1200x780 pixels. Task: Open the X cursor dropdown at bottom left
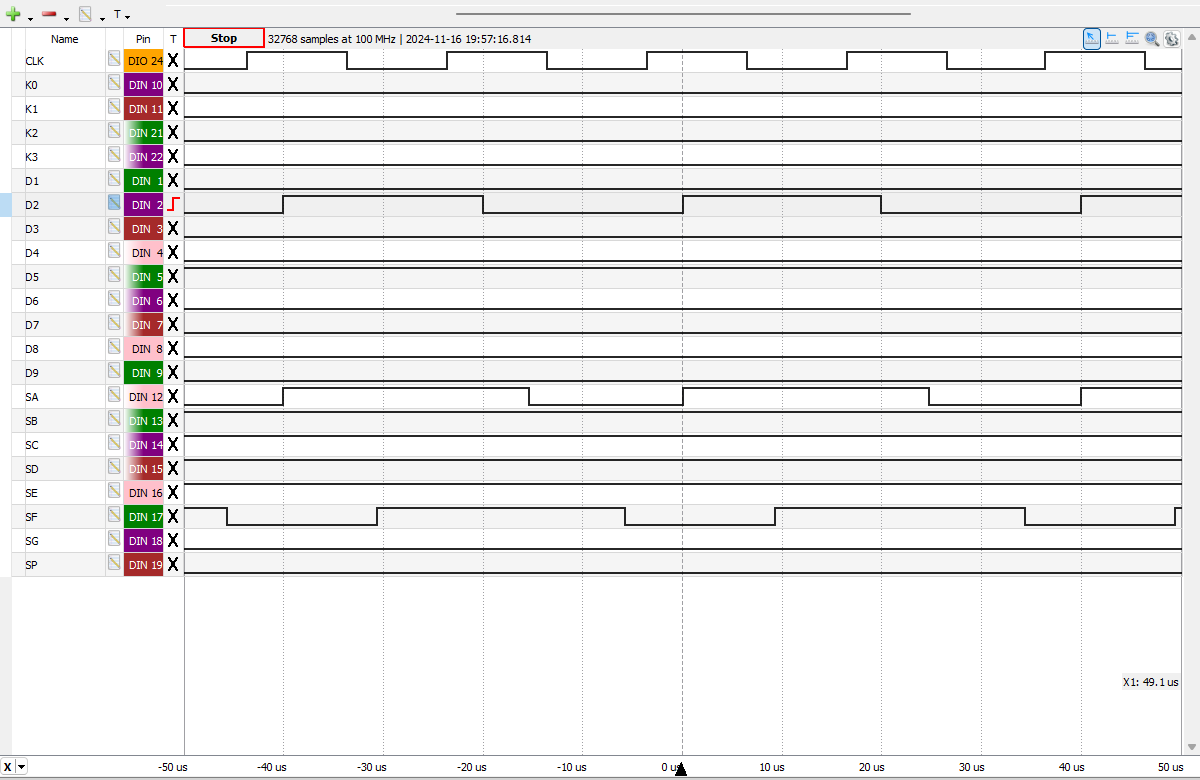tap(21, 767)
